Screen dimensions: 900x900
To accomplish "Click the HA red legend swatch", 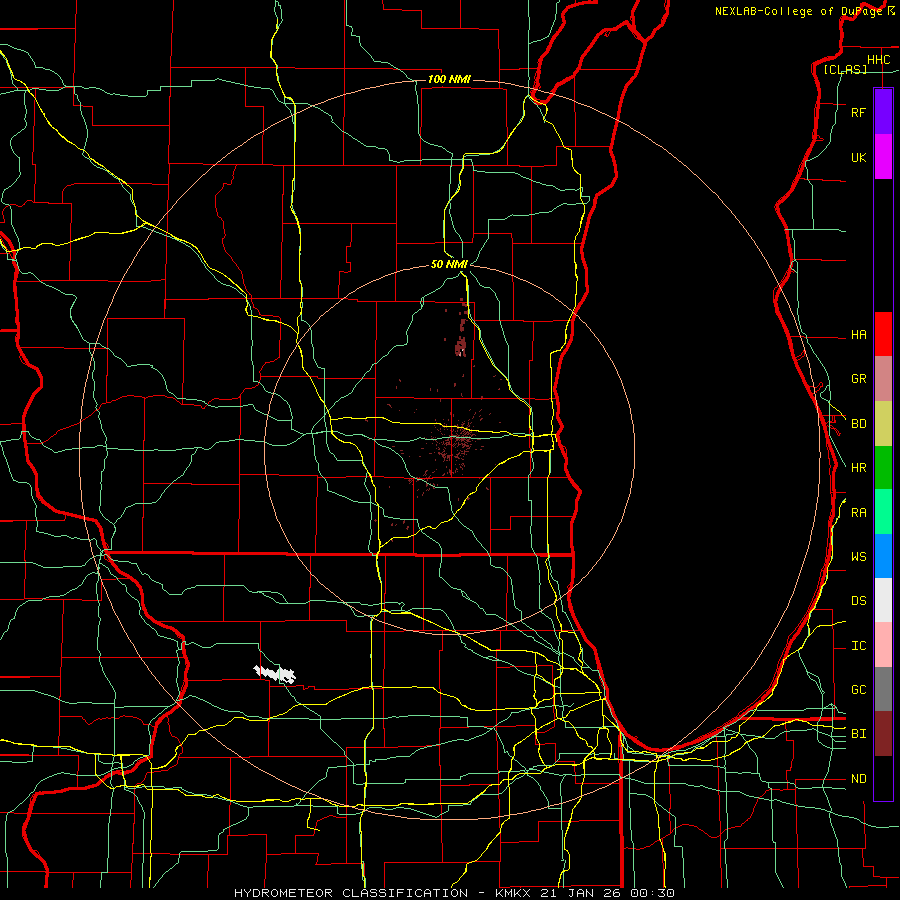I will 883,334.
